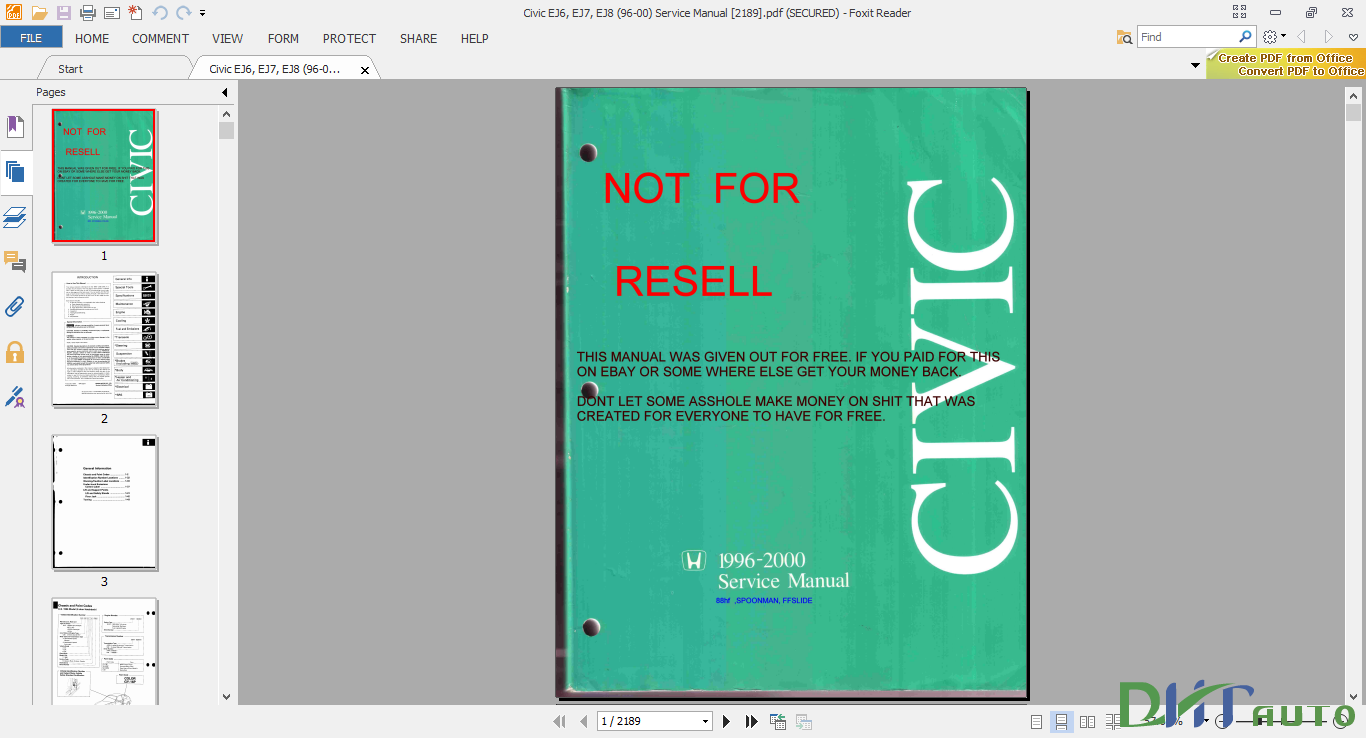This screenshot has width=1366, height=738.
Task: Switch to single page view
Action: point(1037,721)
